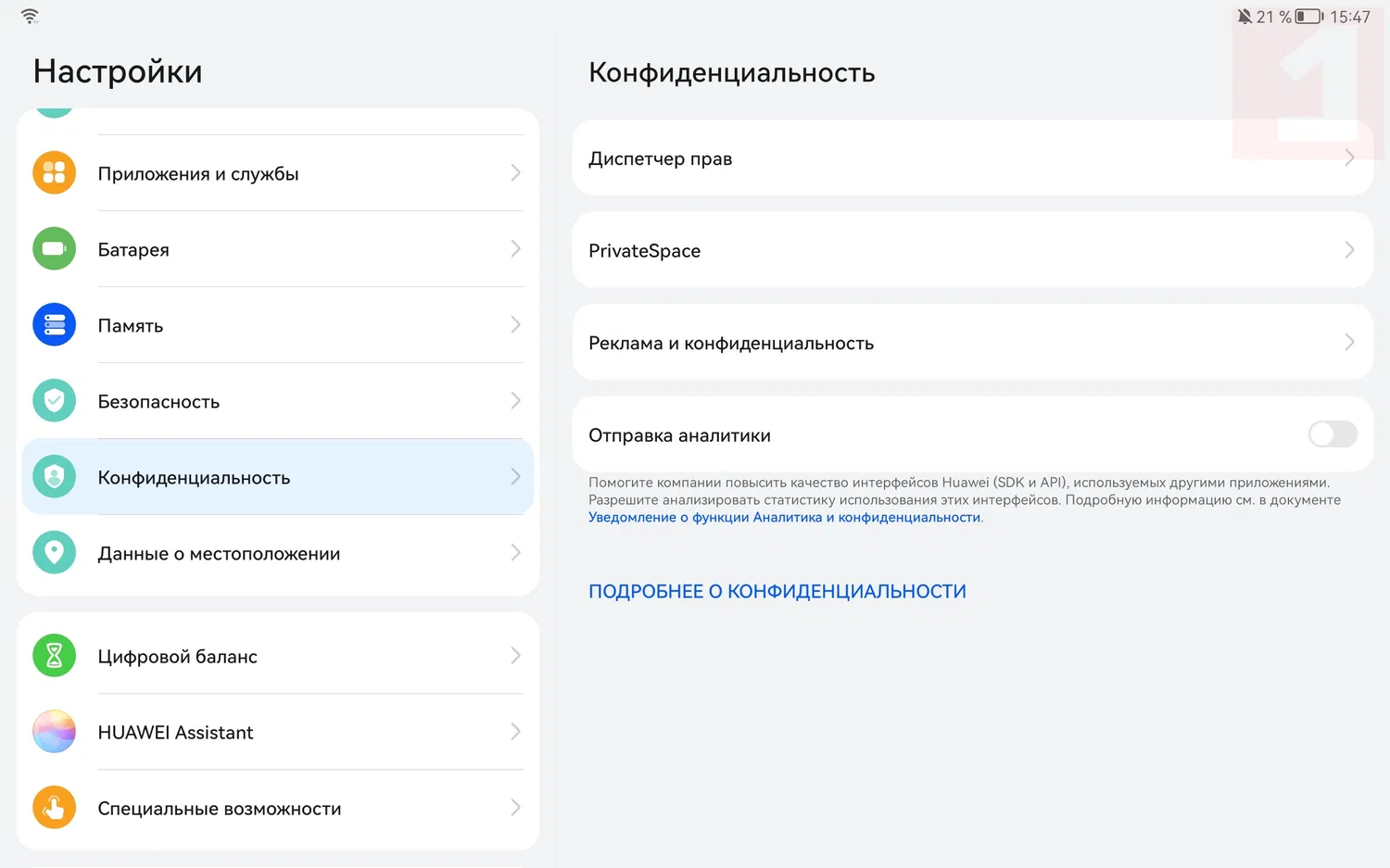1390x868 pixels.
Task: Open PrivateSpace using its right chevron
Action: coord(1349,250)
